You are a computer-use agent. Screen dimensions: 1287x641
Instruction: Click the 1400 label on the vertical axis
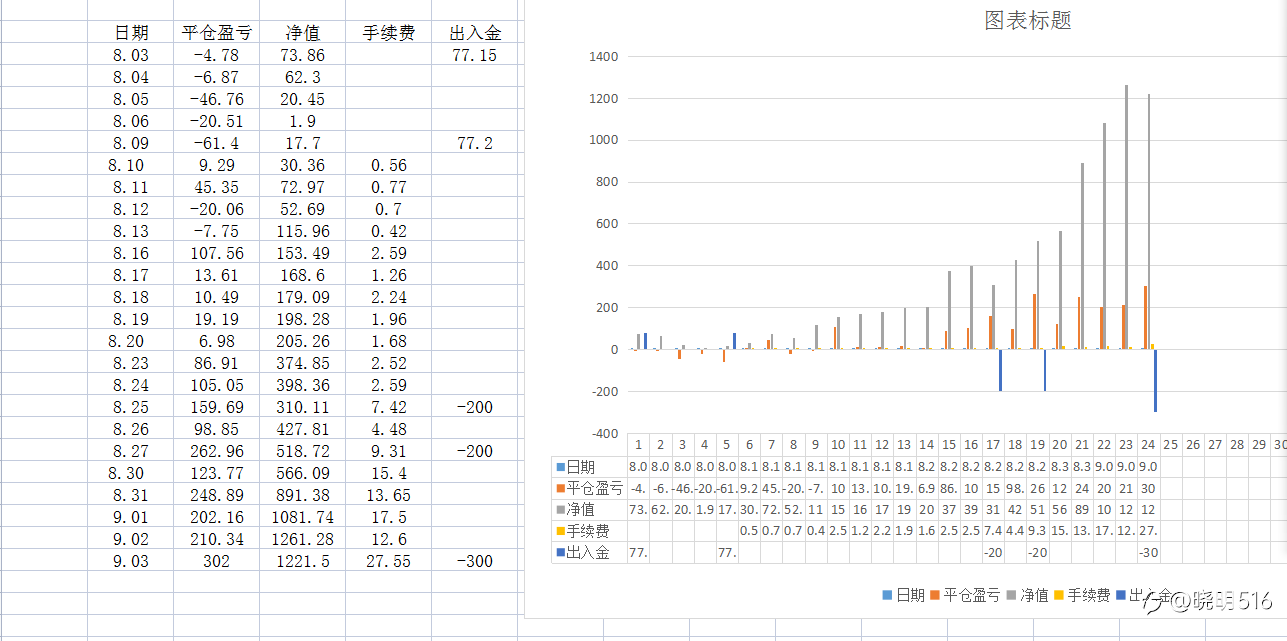pos(603,57)
